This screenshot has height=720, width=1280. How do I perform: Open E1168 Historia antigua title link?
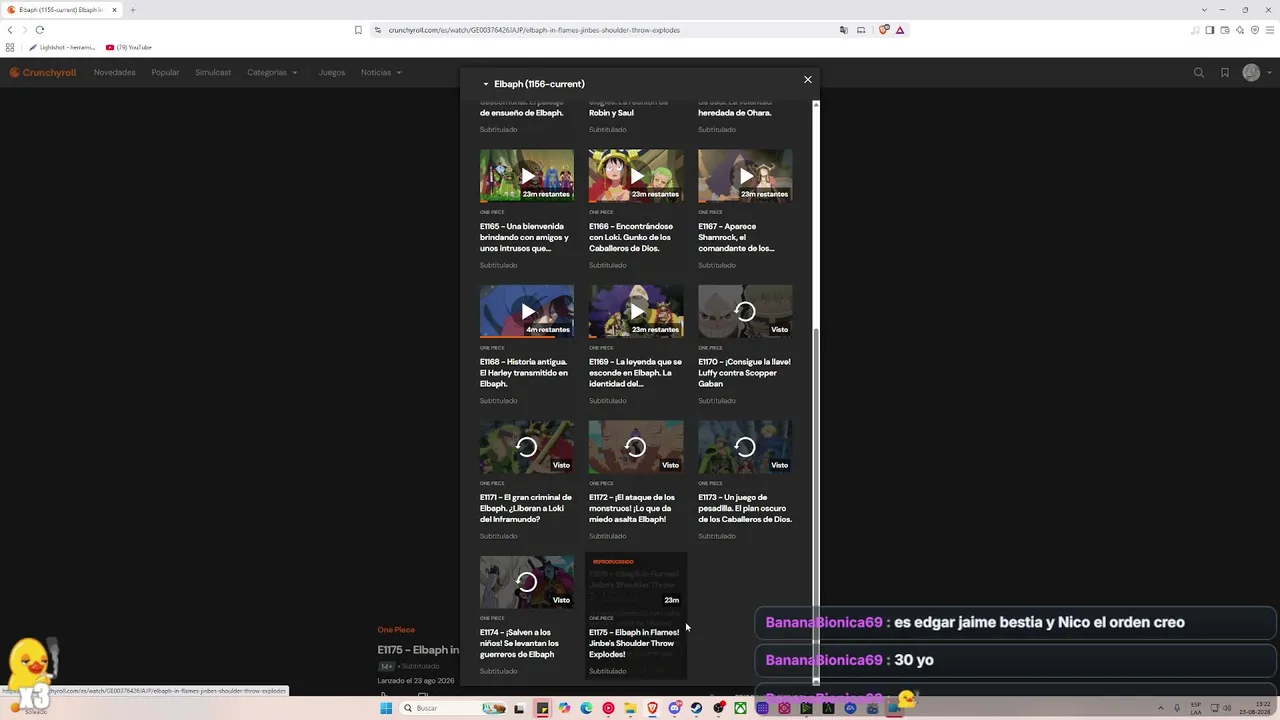tap(524, 373)
